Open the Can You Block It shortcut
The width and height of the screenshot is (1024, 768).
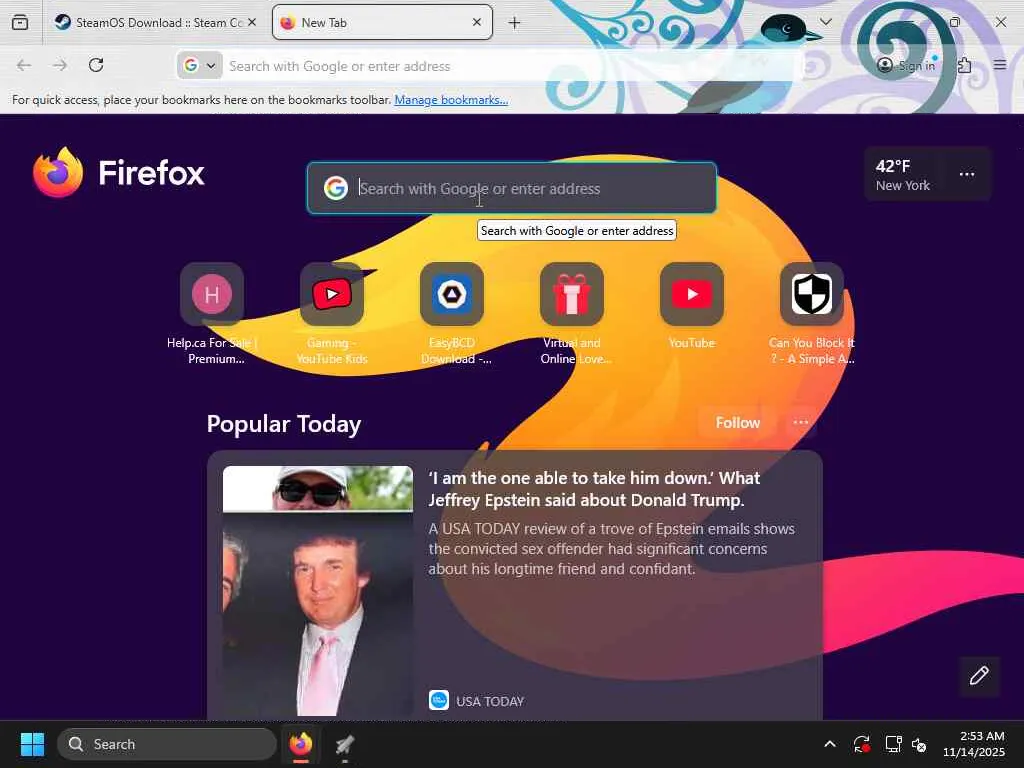coord(812,313)
